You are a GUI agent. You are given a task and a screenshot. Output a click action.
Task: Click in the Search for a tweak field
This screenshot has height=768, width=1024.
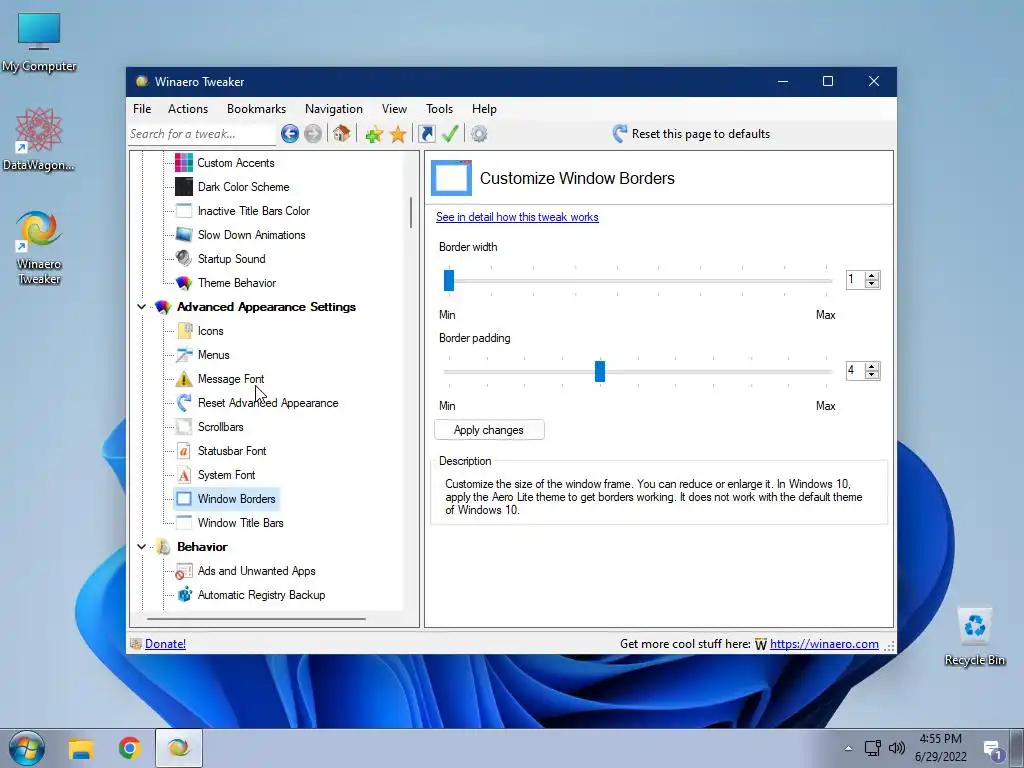coord(202,134)
